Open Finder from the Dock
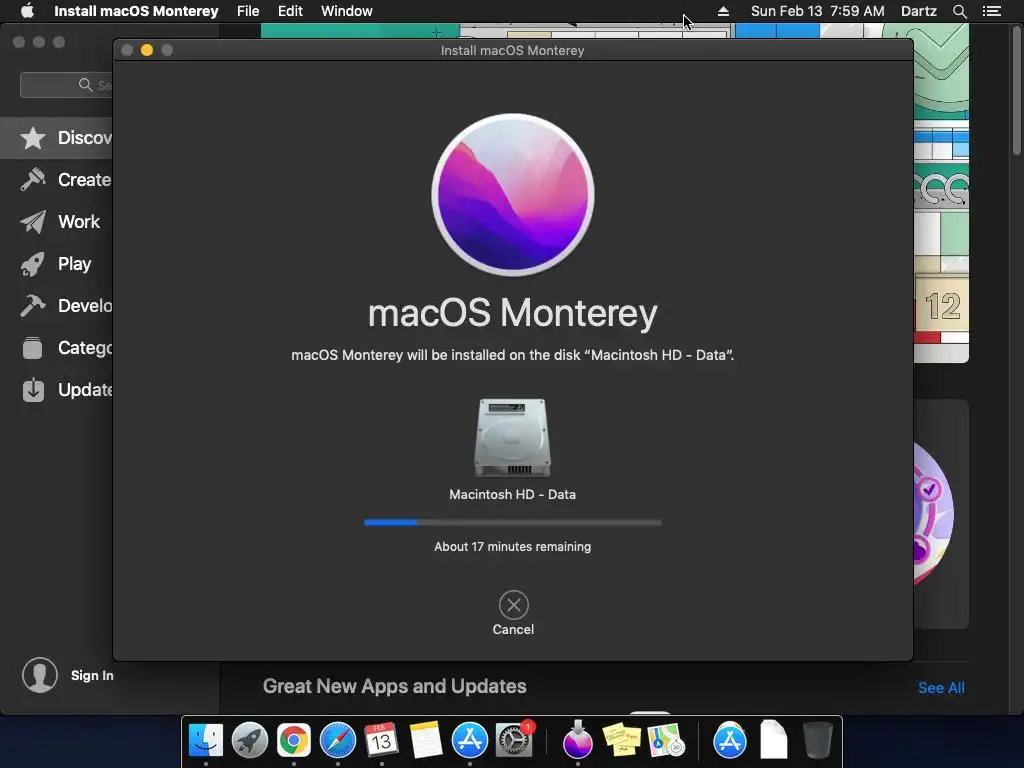 coord(206,741)
